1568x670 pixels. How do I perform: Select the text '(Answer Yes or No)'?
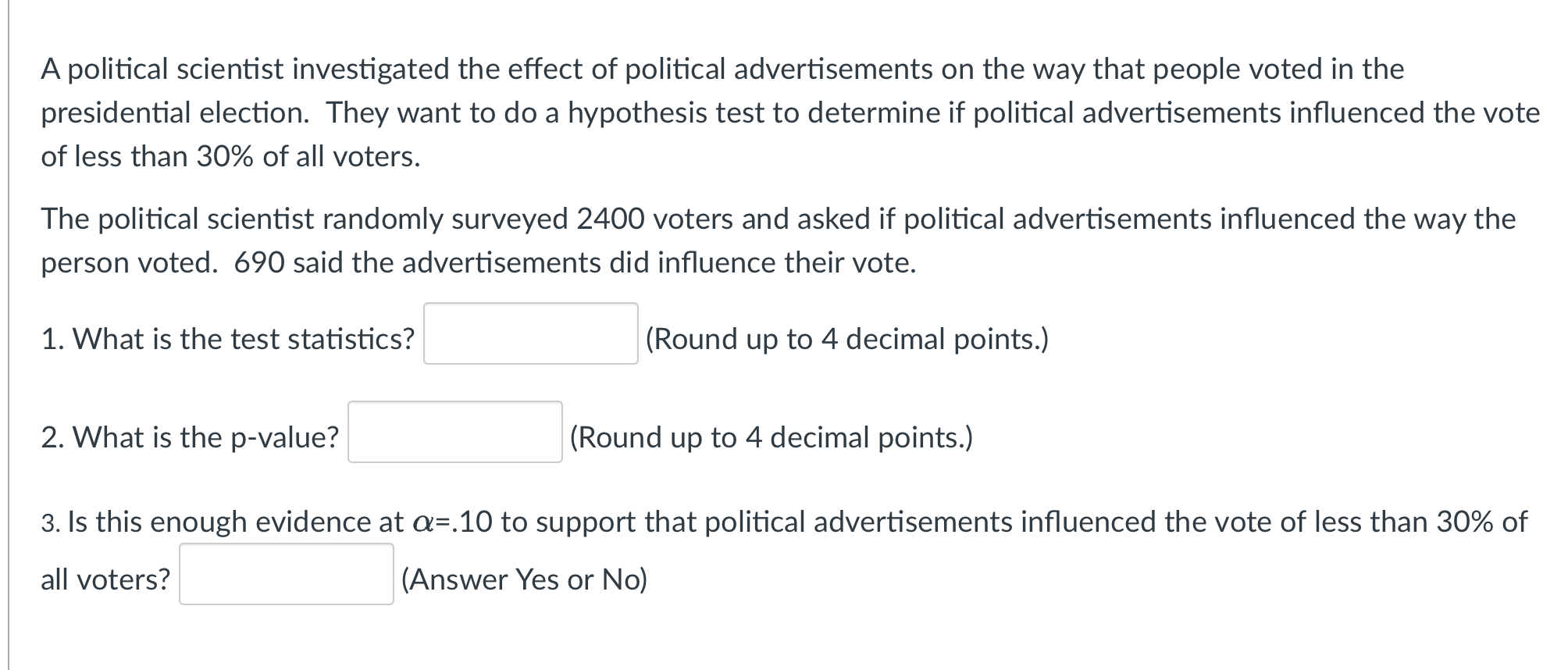pyautogui.click(x=523, y=579)
